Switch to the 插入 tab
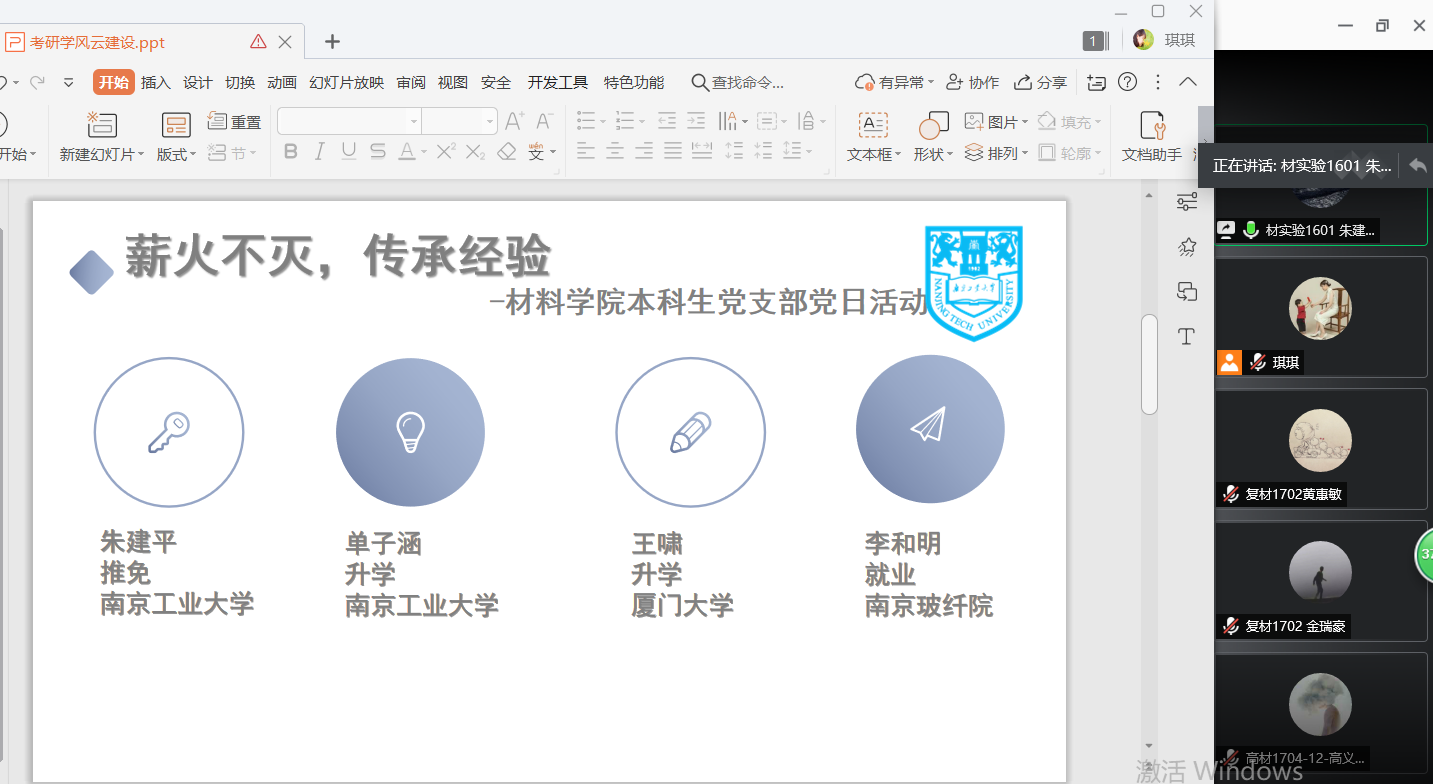 click(156, 82)
